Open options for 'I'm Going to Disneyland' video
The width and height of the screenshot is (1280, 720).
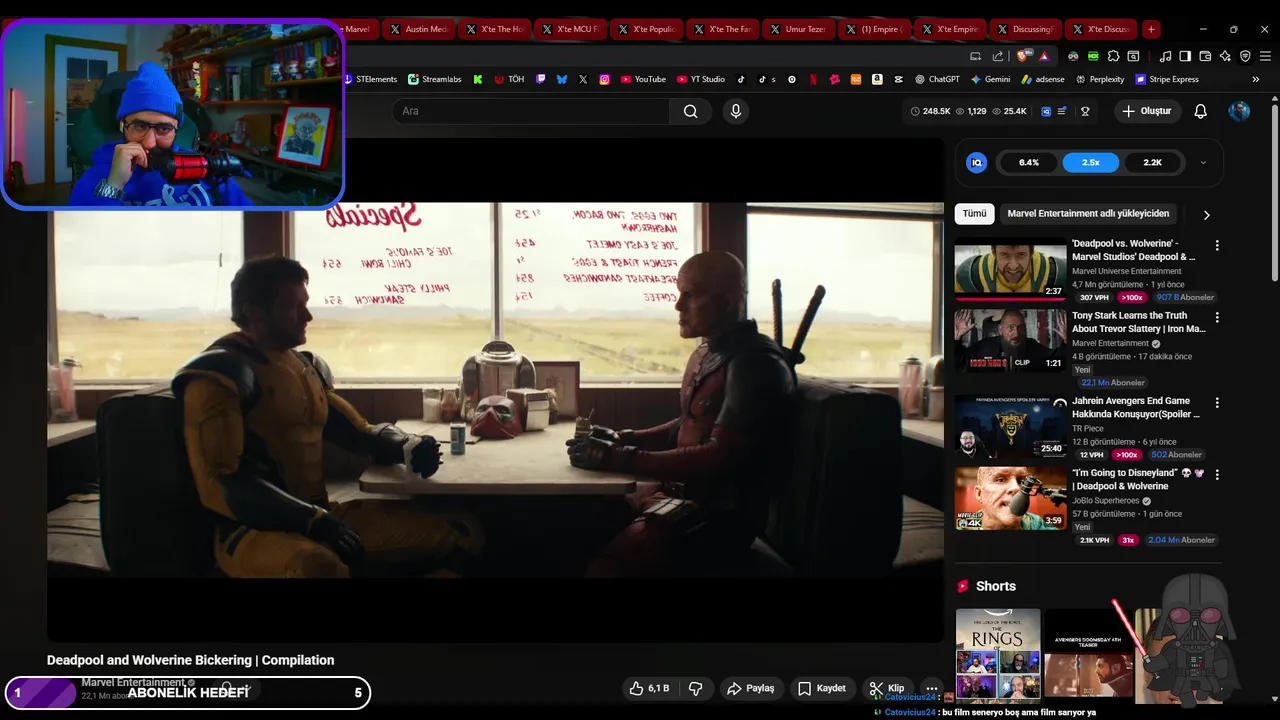pos(1217,474)
